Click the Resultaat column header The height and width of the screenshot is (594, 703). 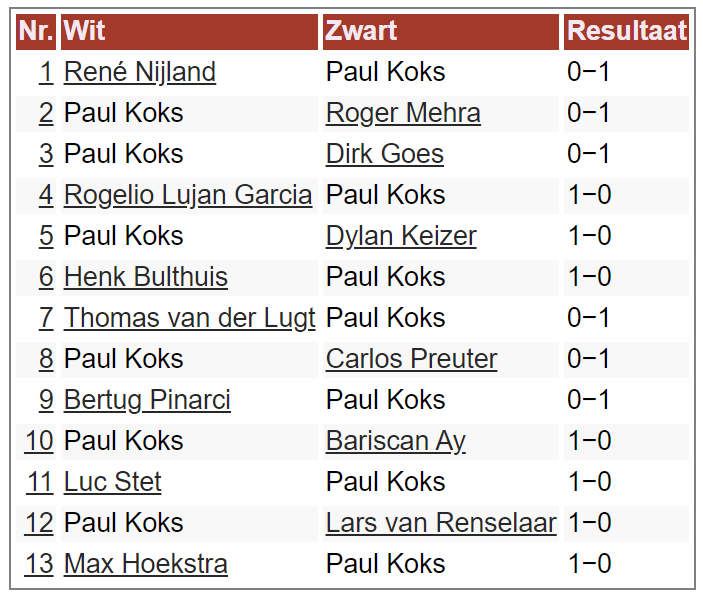625,31
